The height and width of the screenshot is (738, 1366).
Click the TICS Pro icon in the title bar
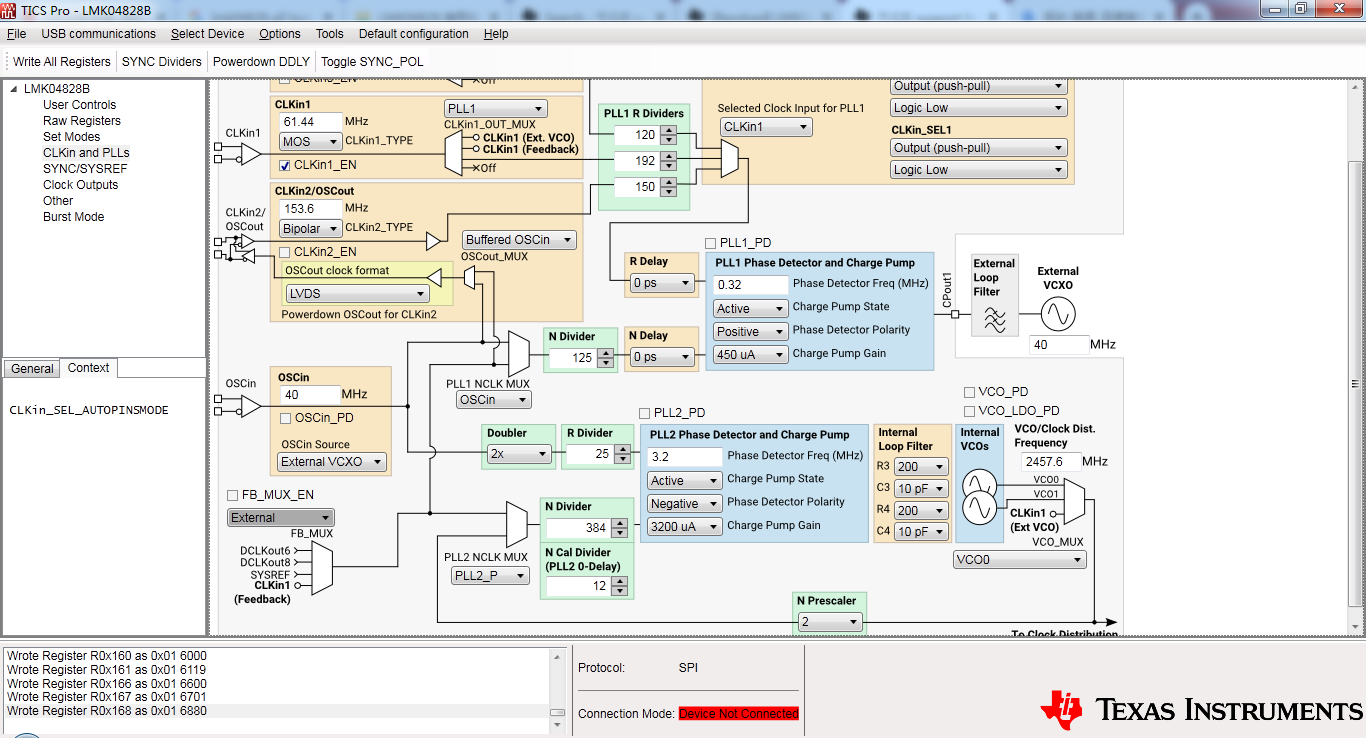8,9
